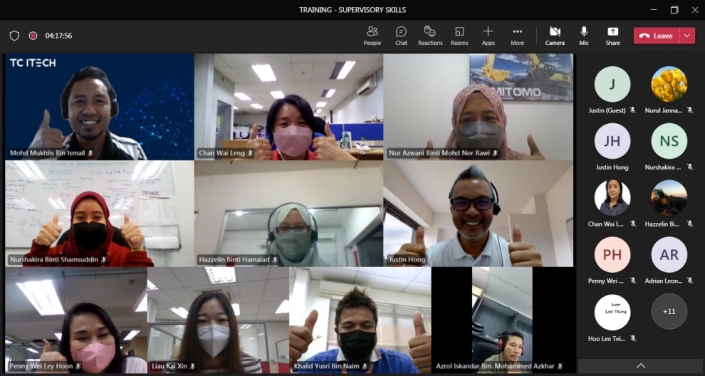Click the Share screen icon
This screenshot has width=705, height=376.
613,36
